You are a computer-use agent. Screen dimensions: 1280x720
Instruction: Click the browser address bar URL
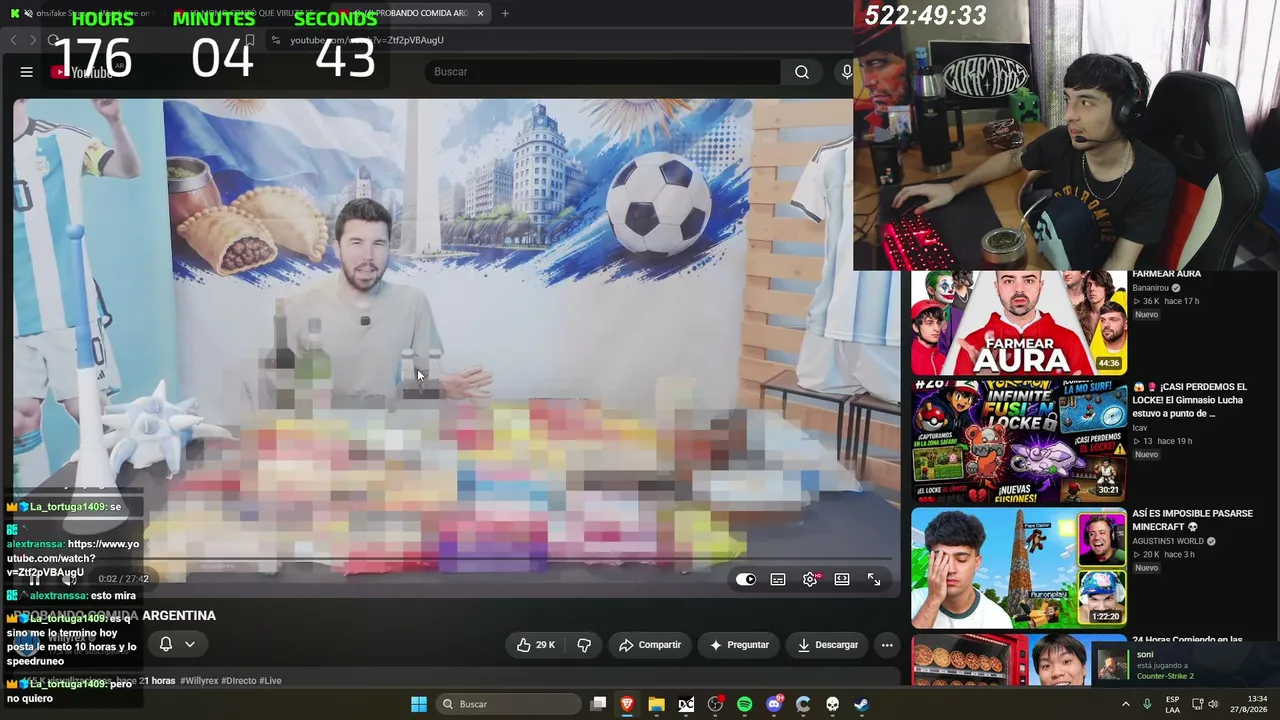[366, 40]
